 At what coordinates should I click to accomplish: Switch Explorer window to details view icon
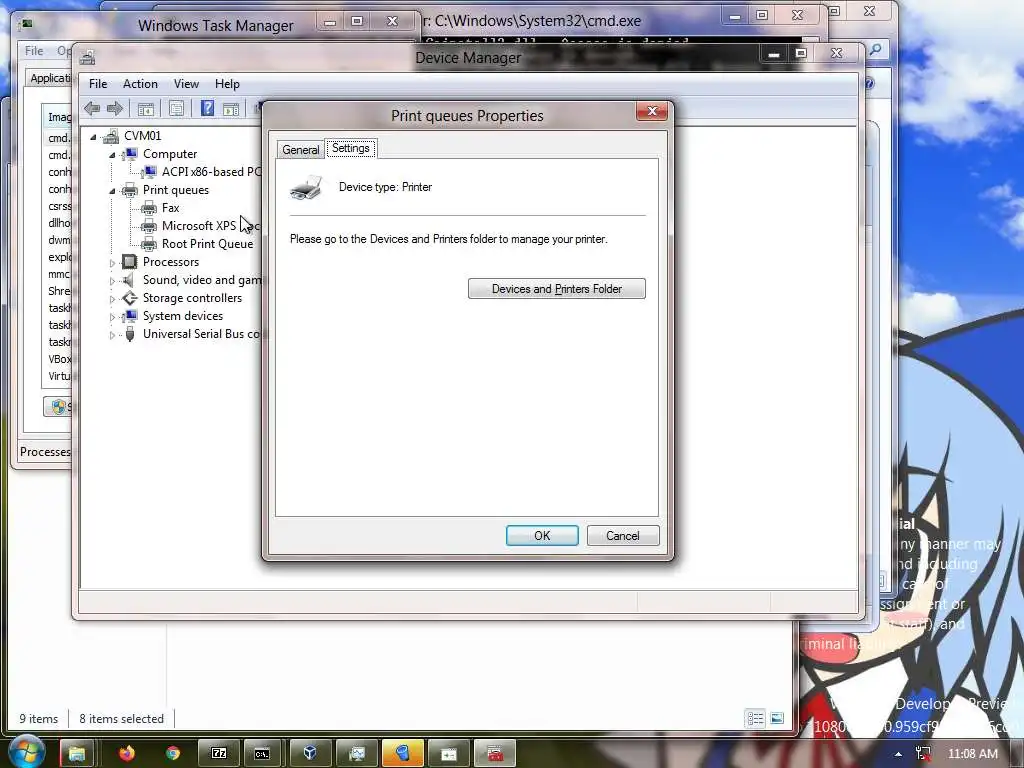point(756,719)
